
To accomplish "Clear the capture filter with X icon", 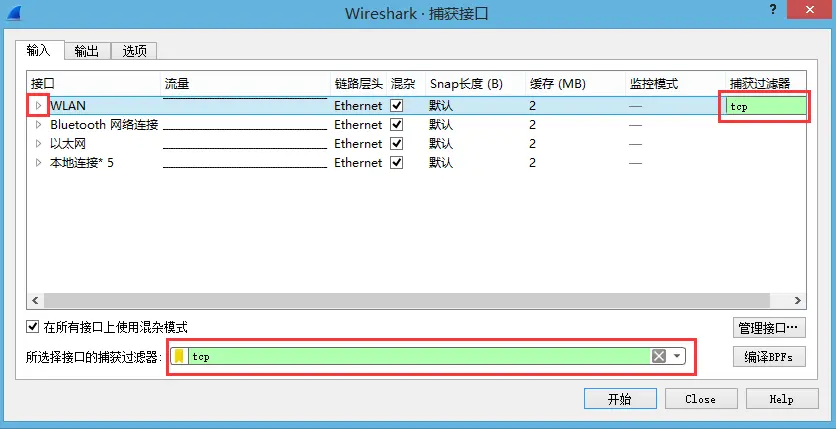I will click(659, 356).
